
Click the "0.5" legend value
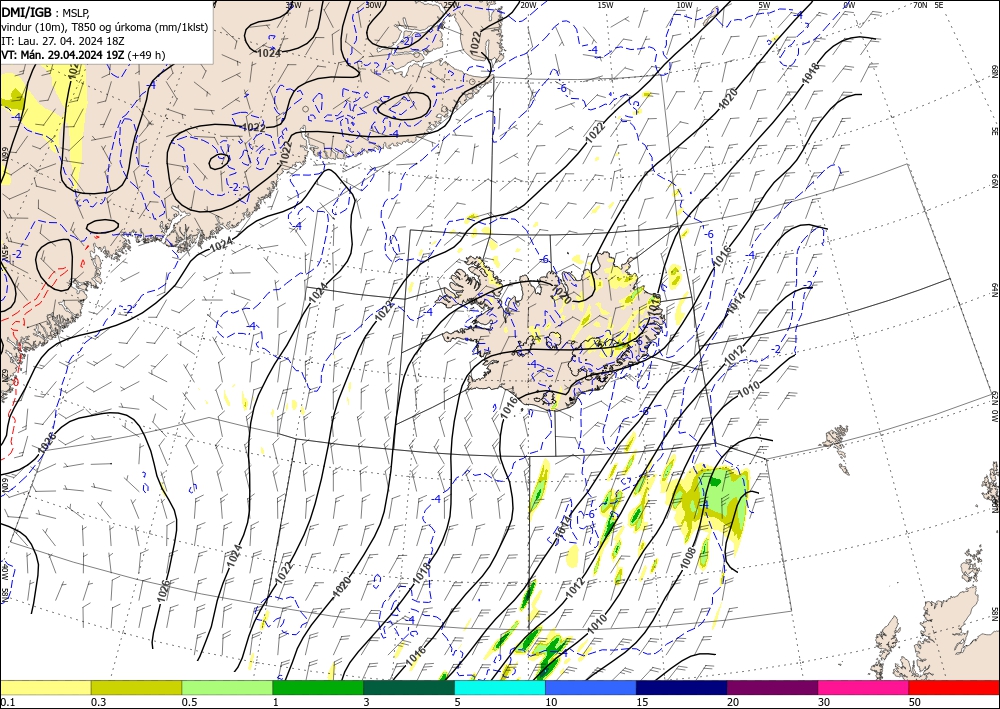[189, 702]
